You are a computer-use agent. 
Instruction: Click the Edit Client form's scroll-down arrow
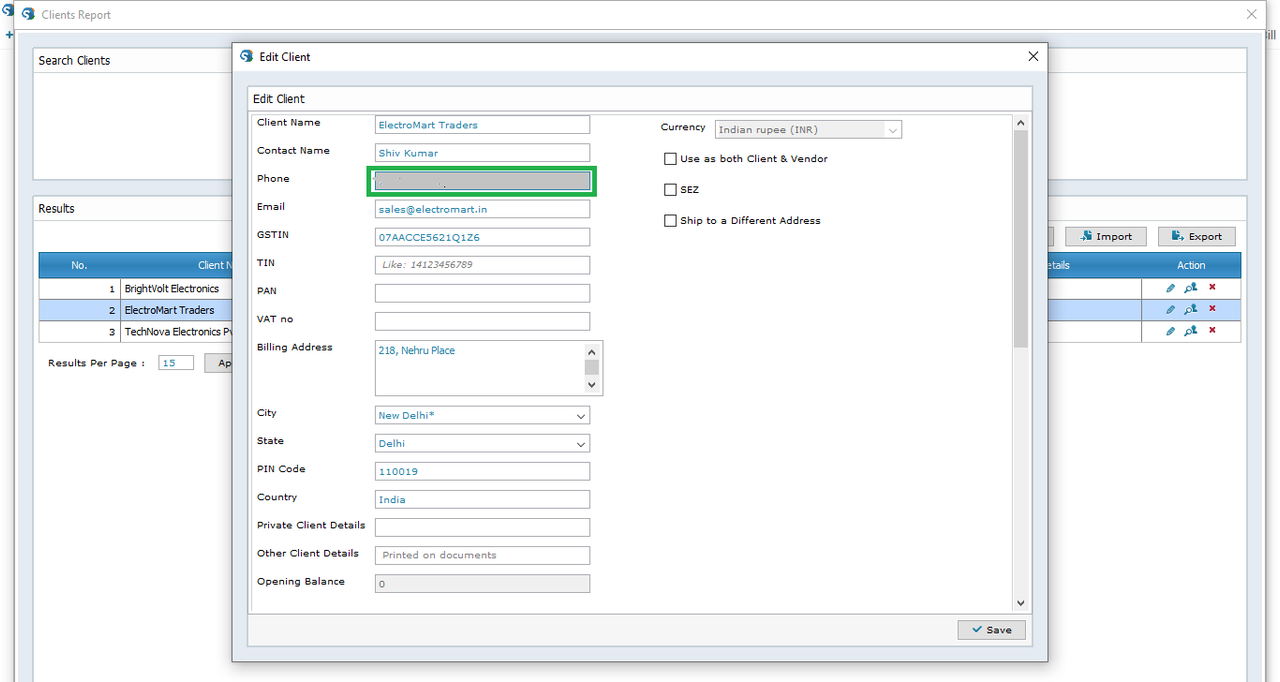pyautogui.click(x=1020, y=603)
